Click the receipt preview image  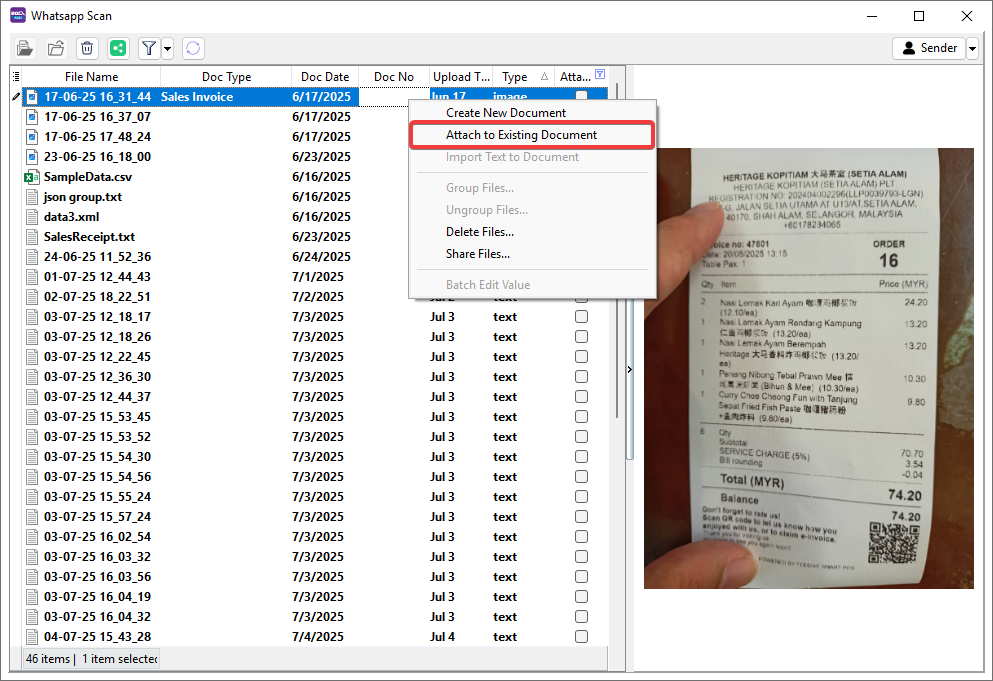click(809, 369)
